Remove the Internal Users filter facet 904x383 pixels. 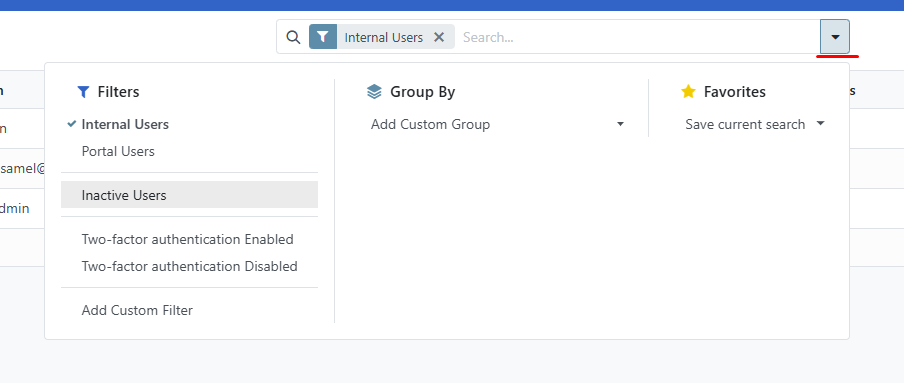(x=439, y=37)
